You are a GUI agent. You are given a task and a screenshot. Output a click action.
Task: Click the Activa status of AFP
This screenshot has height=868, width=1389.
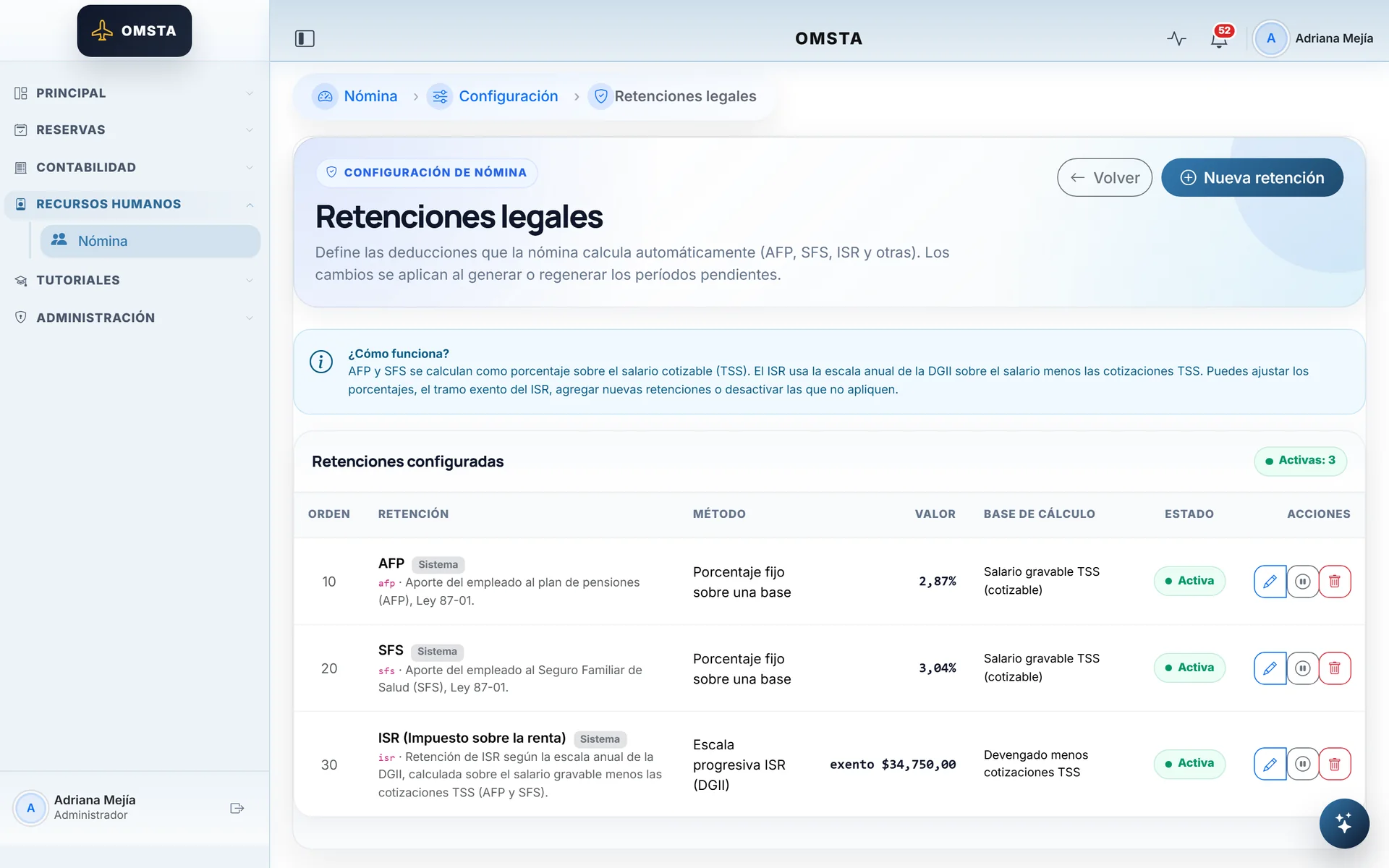pos(1189,581)
